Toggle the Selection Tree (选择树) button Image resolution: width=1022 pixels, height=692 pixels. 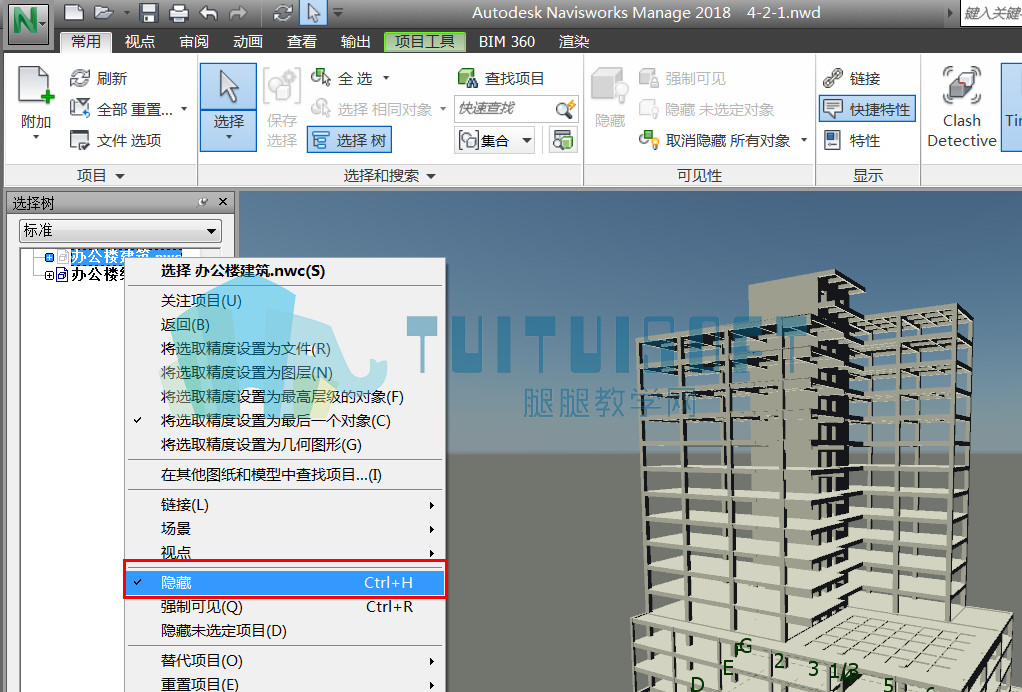pos(349,140)
